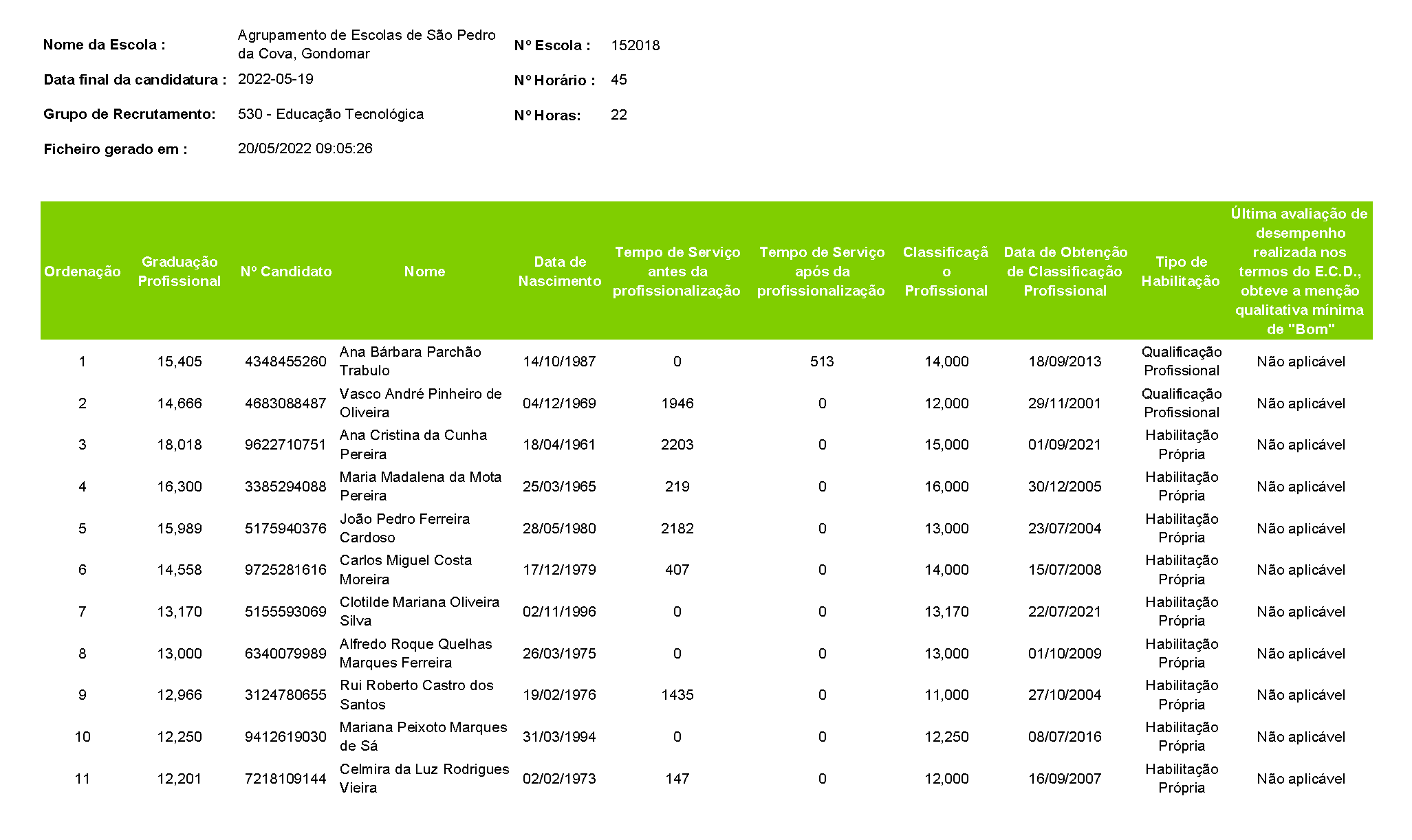The image size is (1412, 840).
Task: Click the first-row Qualificação Profissional cell
Action: coord(1181,361)
